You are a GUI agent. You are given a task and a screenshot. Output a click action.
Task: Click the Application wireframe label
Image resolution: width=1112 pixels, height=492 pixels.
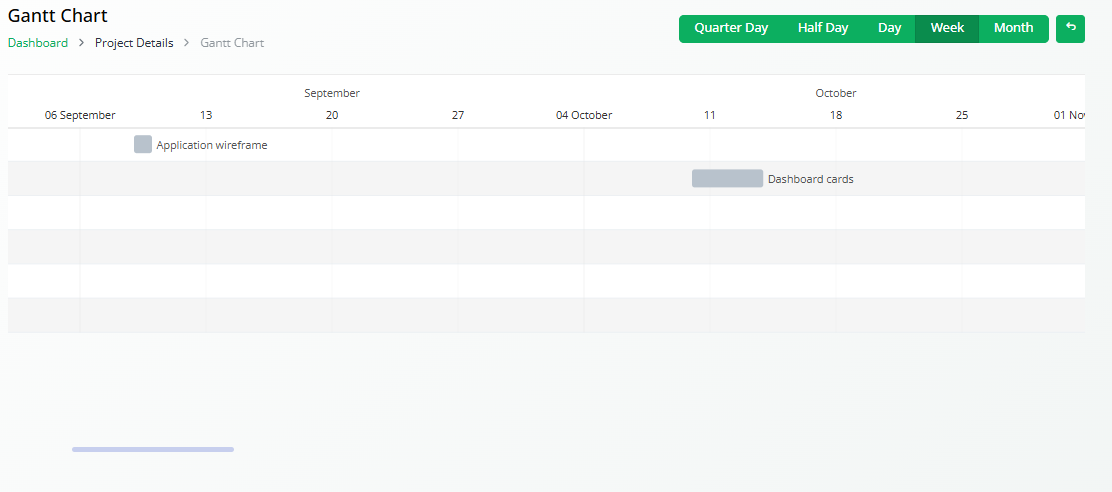[x=212, y=145]
